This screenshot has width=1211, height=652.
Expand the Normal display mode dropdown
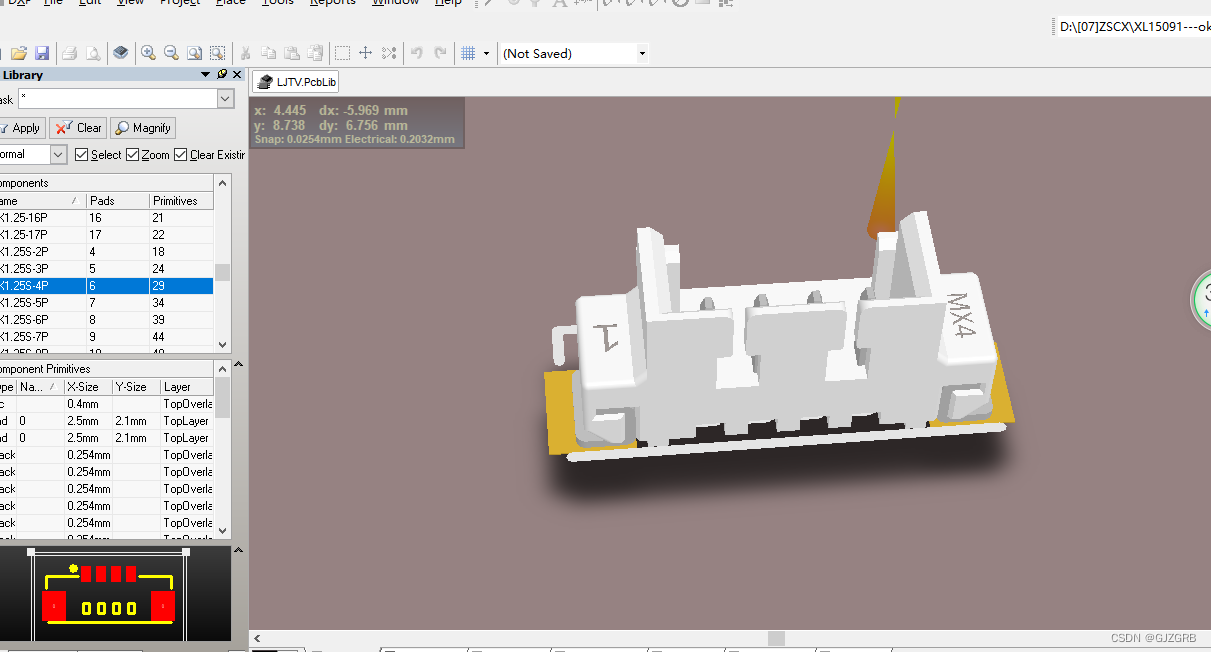click(56, 154)
